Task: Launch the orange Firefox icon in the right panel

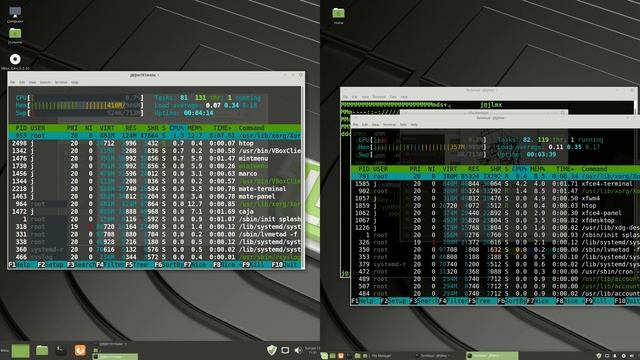Action: coord(341,356)
